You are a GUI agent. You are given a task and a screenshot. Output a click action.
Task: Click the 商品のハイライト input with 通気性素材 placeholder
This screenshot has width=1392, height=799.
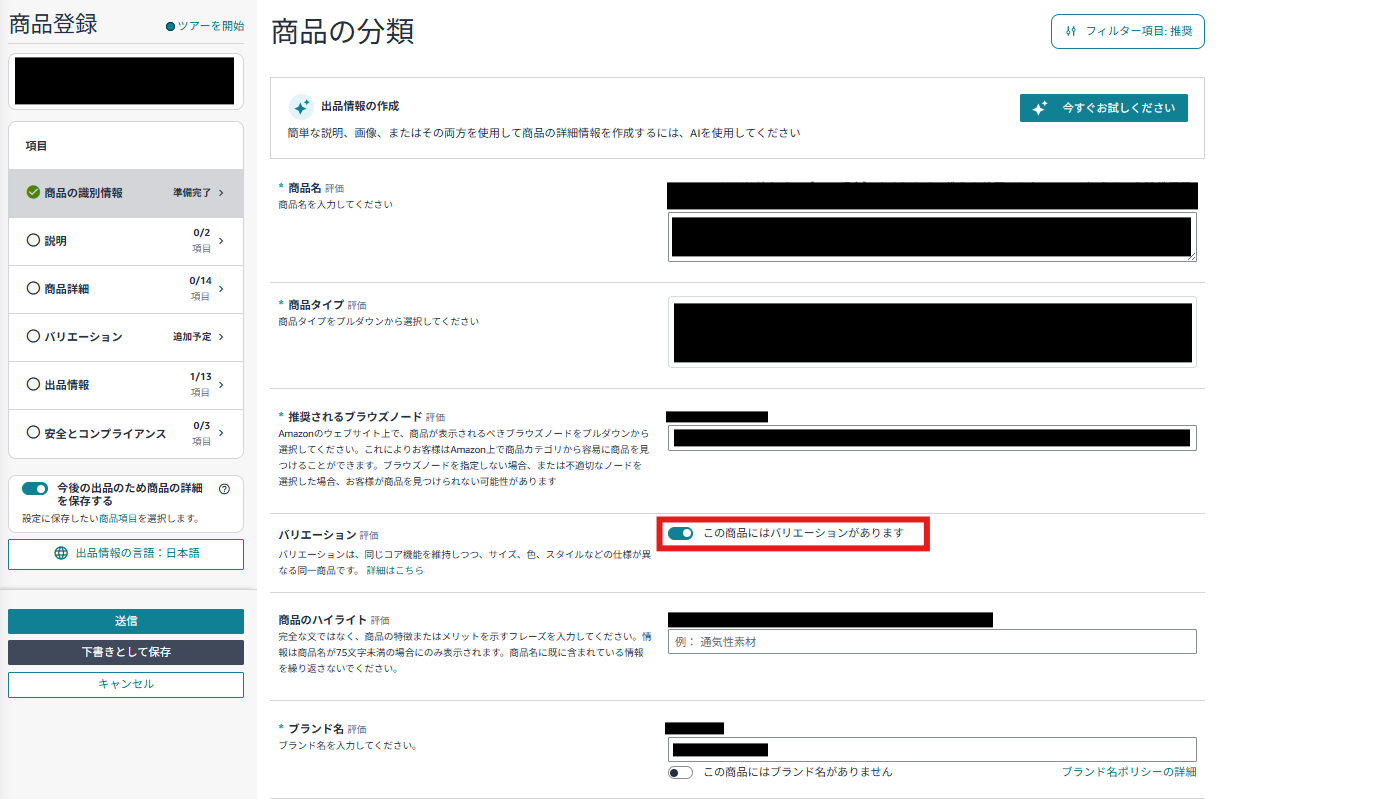tap(932, 642)
